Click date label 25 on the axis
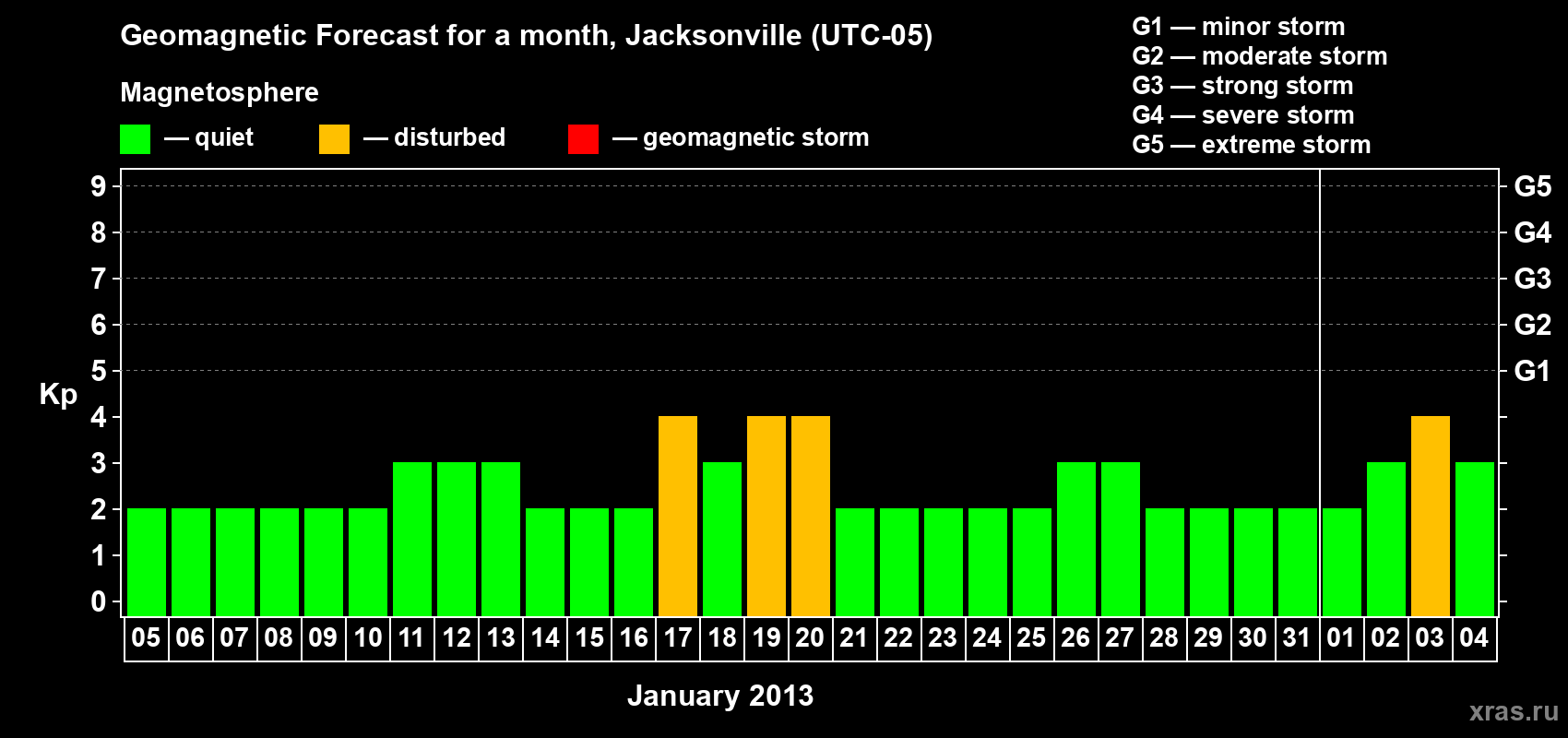Viewport: 1568px width, 738px height. (x=1031, y=637)
